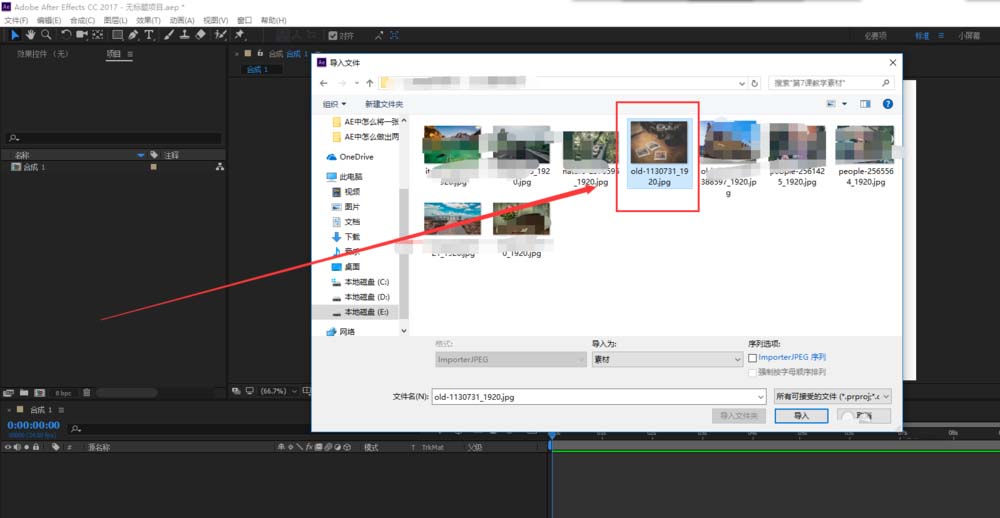Select the Clone Stamp tool
This screenshot has width=1000, height=518.
tap(185, 34)
